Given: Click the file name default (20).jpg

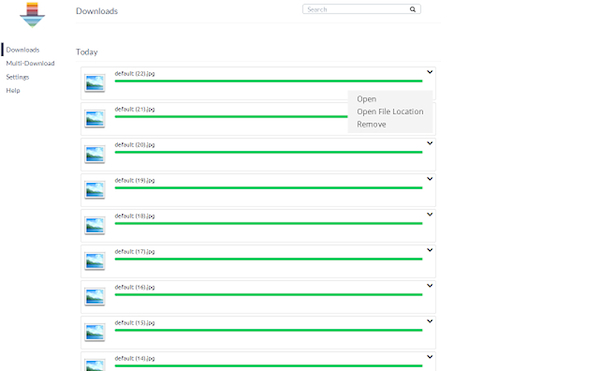Looking at the screenshot, I should (135, 145).
